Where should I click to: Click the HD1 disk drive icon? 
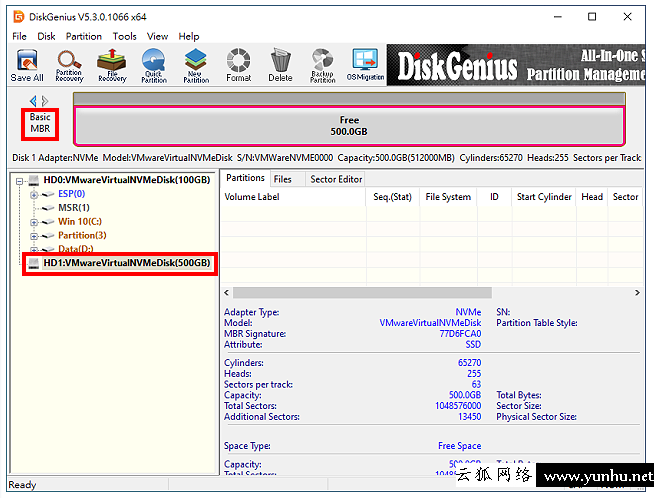34,263
